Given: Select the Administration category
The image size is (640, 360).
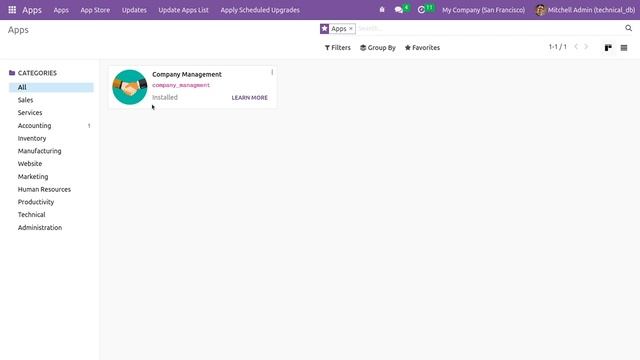Looking at the screenshot, I should coord(51,228).
